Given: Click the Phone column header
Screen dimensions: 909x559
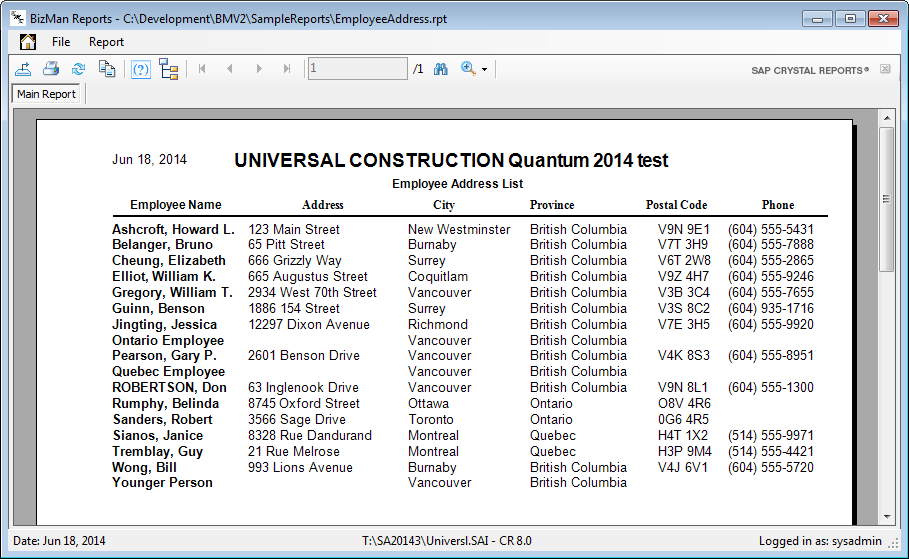Looking at the screenshot, I should click(x=778, y=205).
